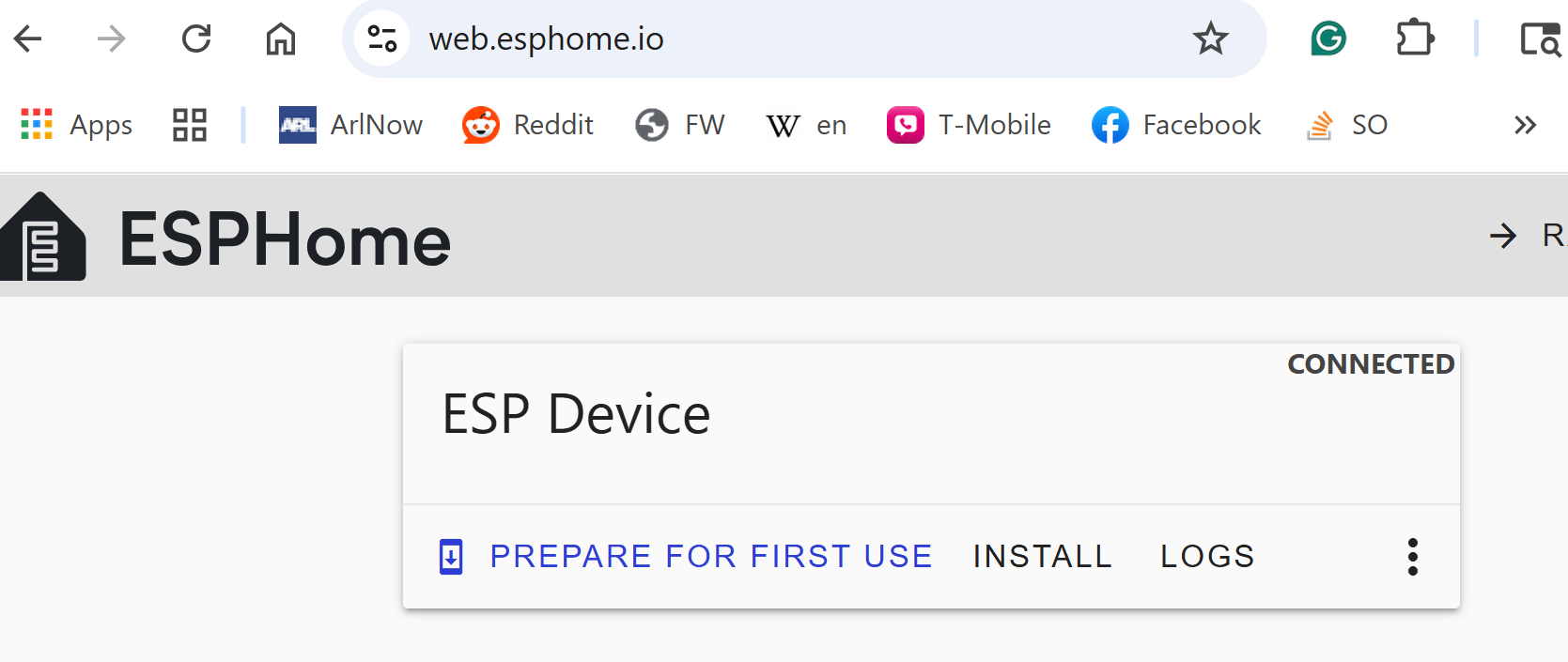
Task: Click the INSTALL button
Action: (1042, 556)
